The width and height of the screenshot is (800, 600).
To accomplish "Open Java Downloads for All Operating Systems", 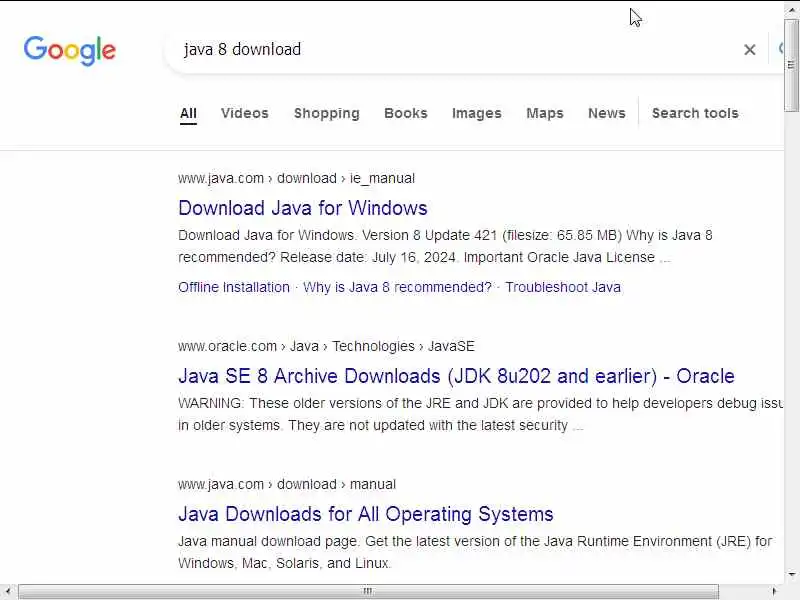I will click(366, 514).
